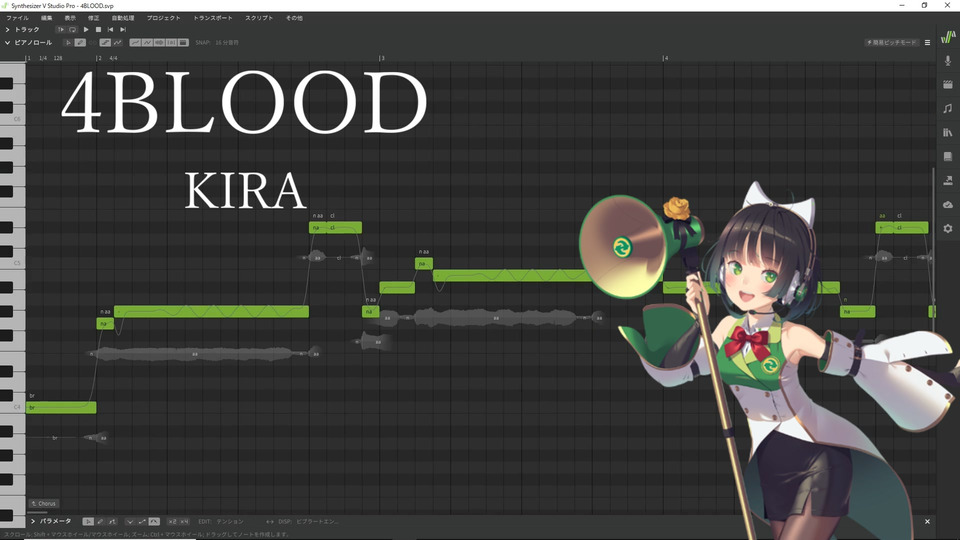Image resolution: width=960 pixels, height=540 pixels.
Task: Choose the first parameter curve shape button
Action: [130, 522]
